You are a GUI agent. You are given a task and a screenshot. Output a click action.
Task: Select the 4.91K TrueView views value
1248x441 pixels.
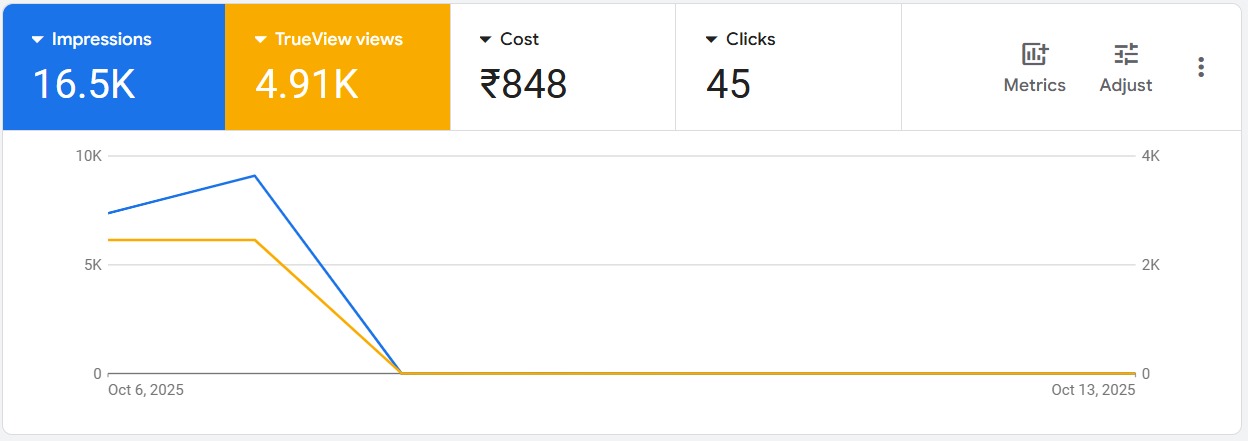coord(306,84)
